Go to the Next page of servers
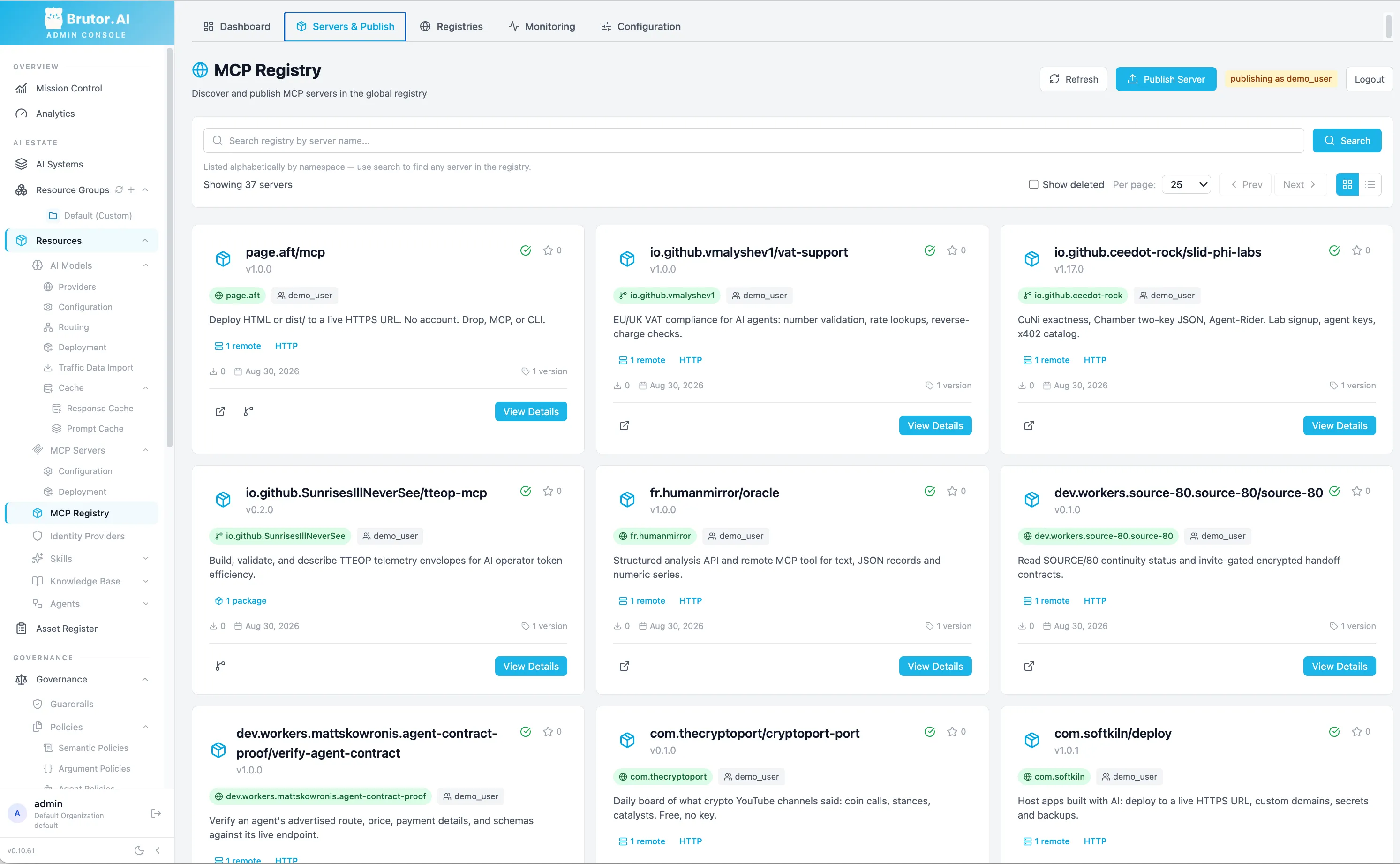This screenshot has height=864, width=1400. tap(1300, 184)
